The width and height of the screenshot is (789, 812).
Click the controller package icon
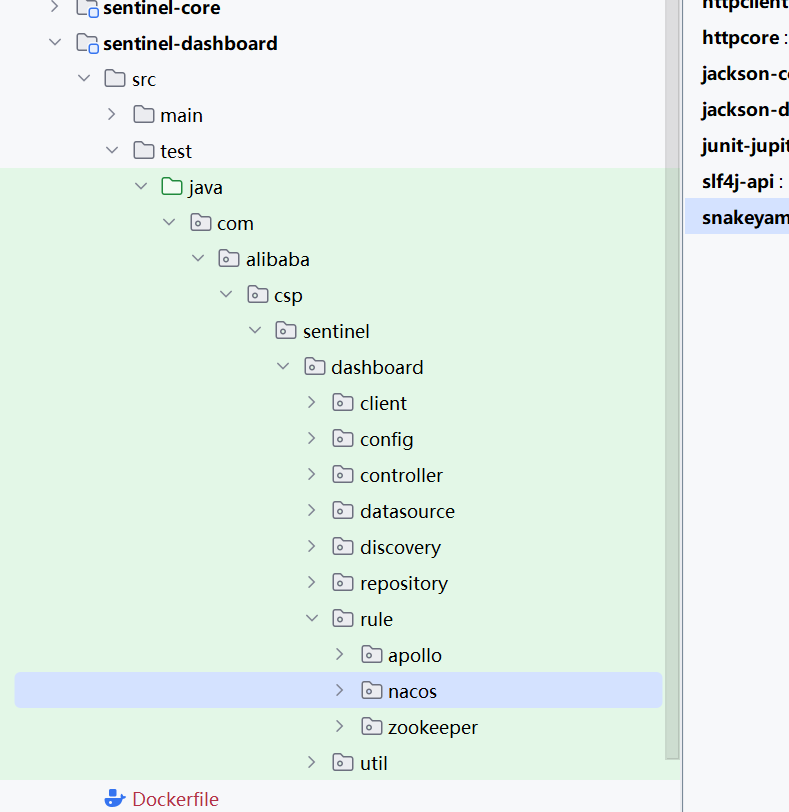click(x=343, y=475)
